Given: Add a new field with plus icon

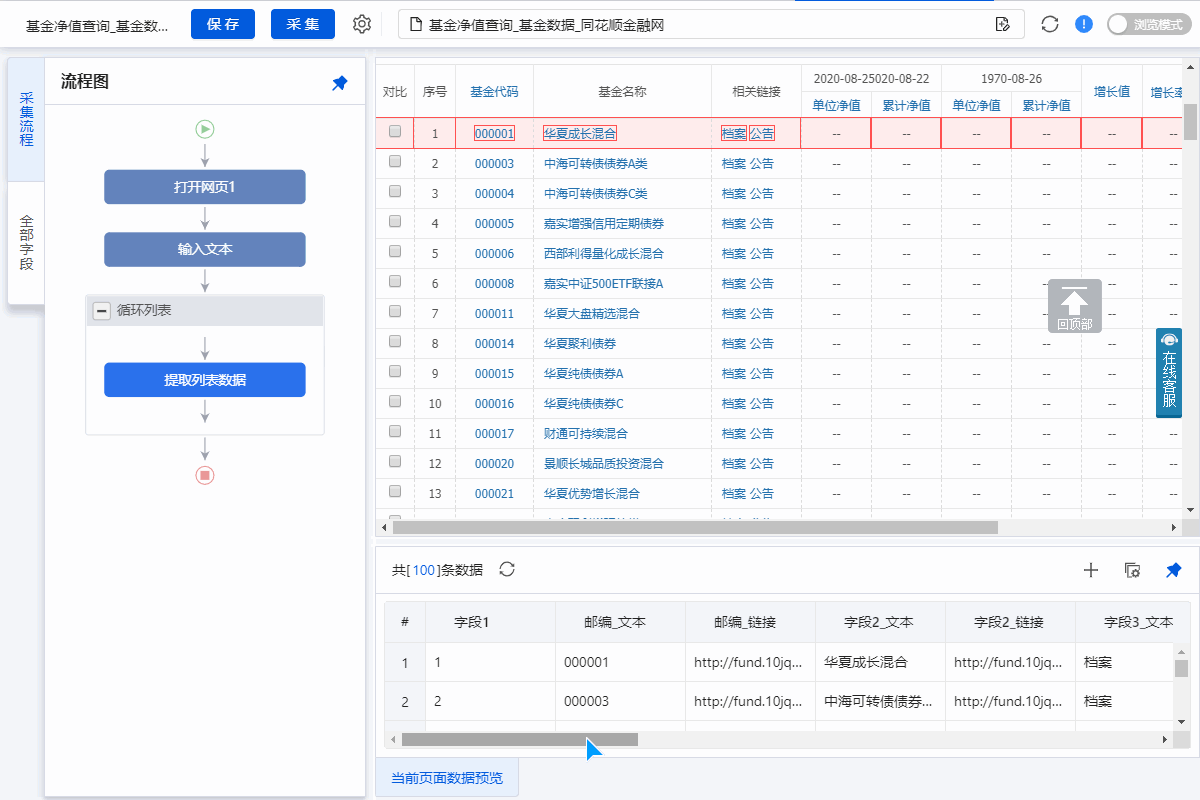Looking at the screenshot, I should tap(1091, 570).
